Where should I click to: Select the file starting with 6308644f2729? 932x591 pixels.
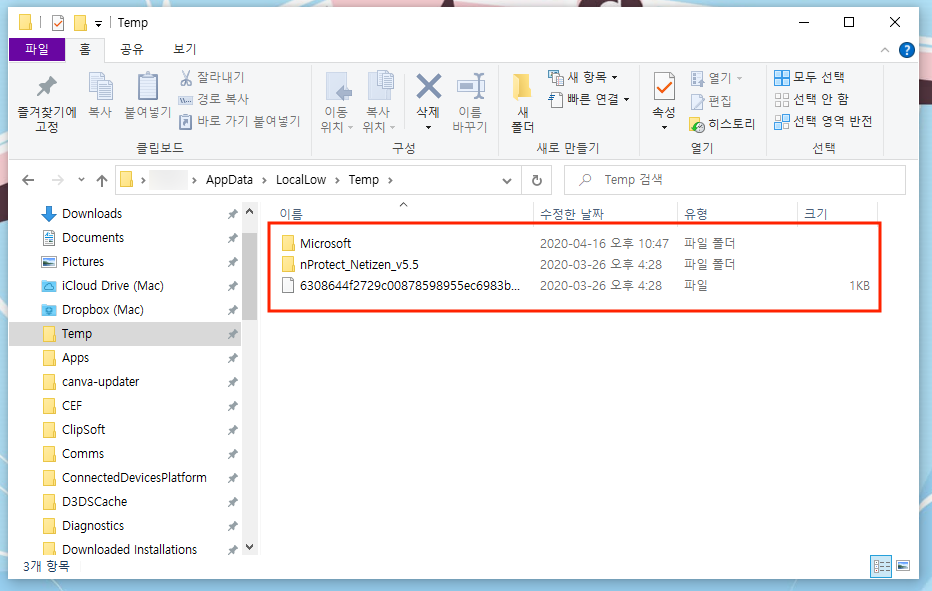pyautogui.click(x=410, y=286)
